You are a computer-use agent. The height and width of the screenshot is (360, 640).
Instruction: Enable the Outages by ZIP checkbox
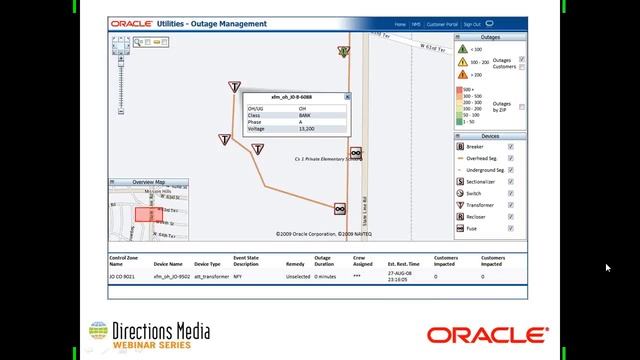(522, 107)
